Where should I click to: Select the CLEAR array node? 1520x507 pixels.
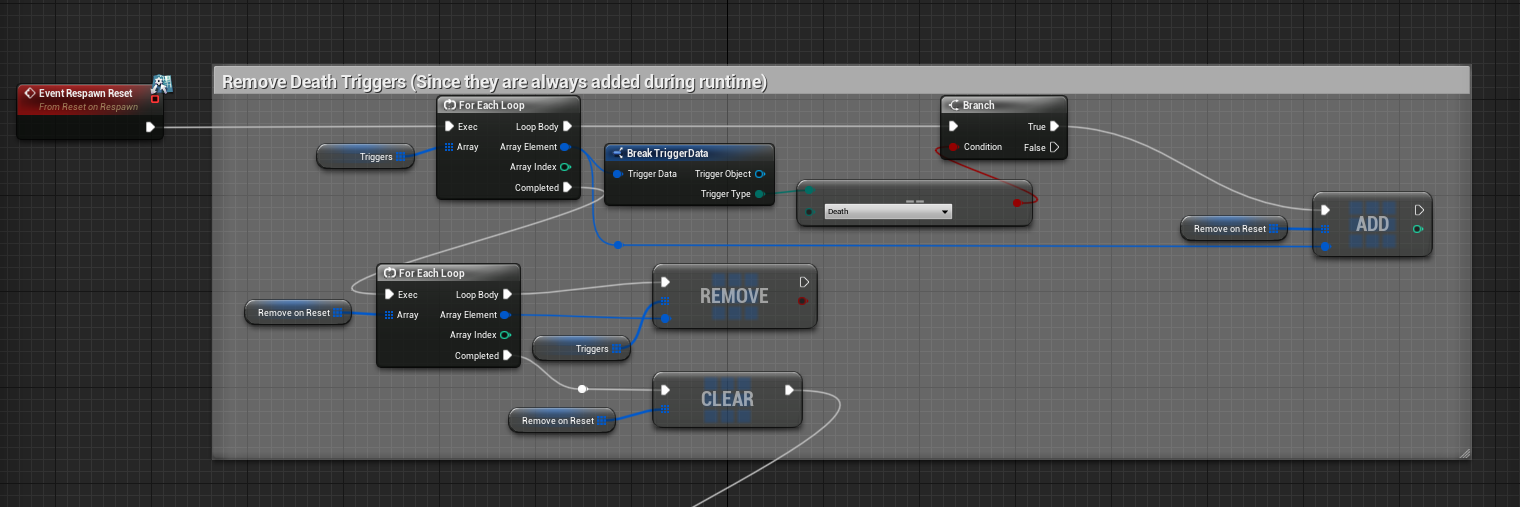pyautogui.click(x=727, y=399)
